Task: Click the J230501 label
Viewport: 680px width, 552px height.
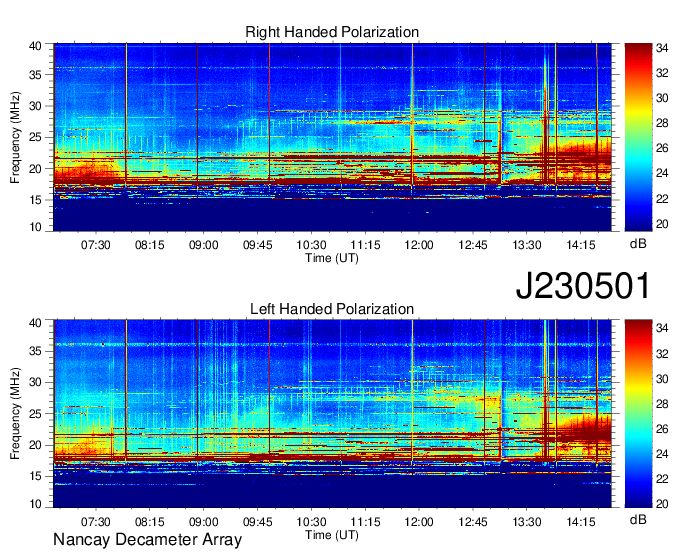Action: click(583, 286)
